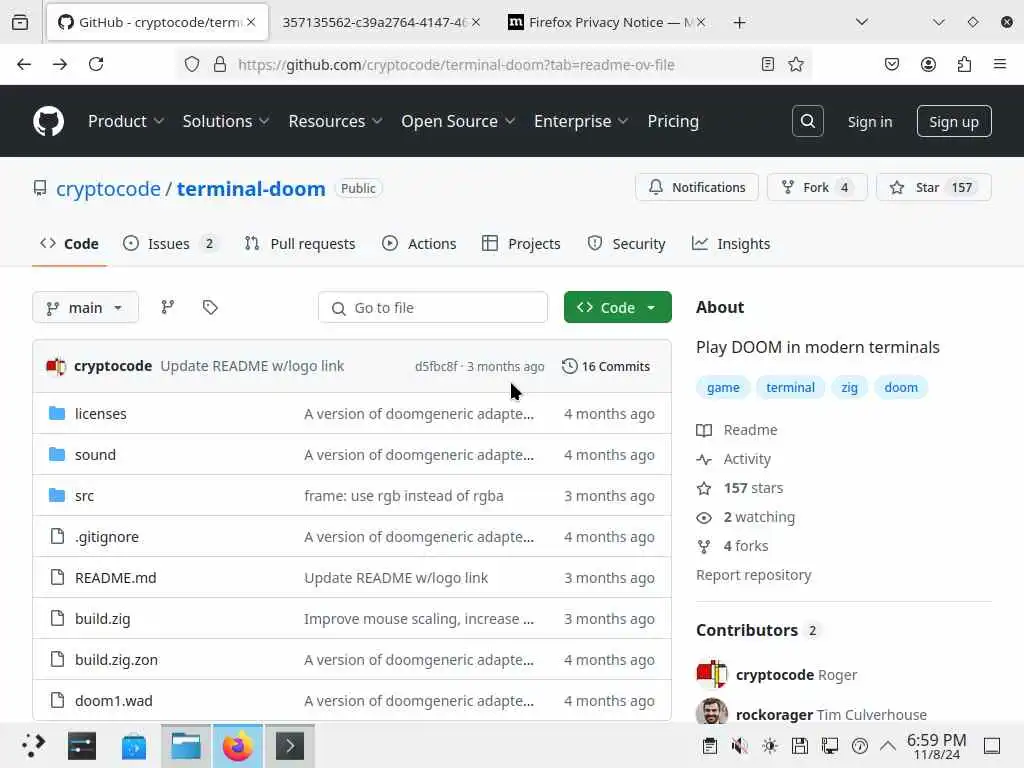Click the tracking protection shield icon
This screenshot has width=1024, height=768.
pyautogui.click(x=191, y=64)
